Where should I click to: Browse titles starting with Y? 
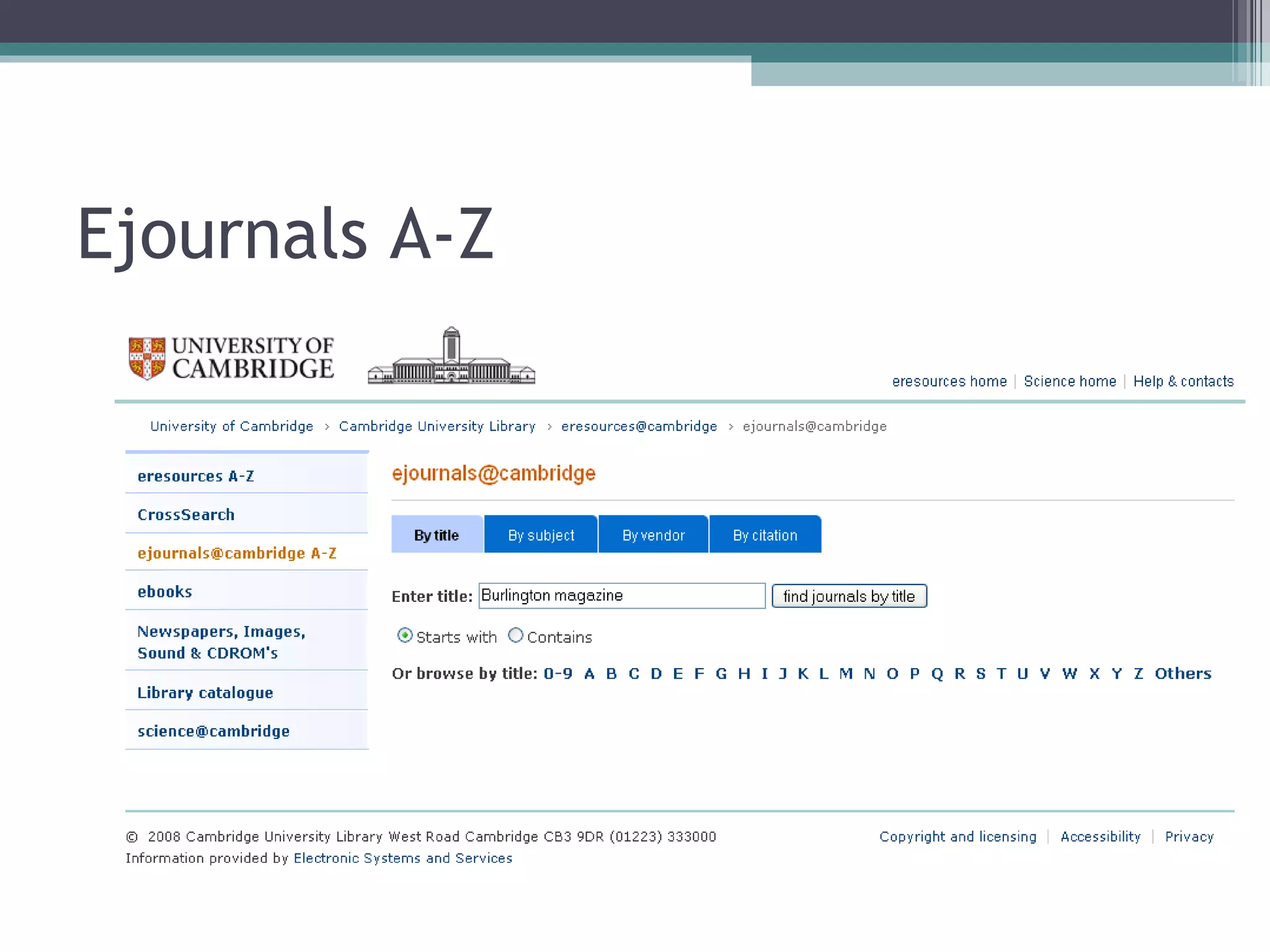[1117, 674]
